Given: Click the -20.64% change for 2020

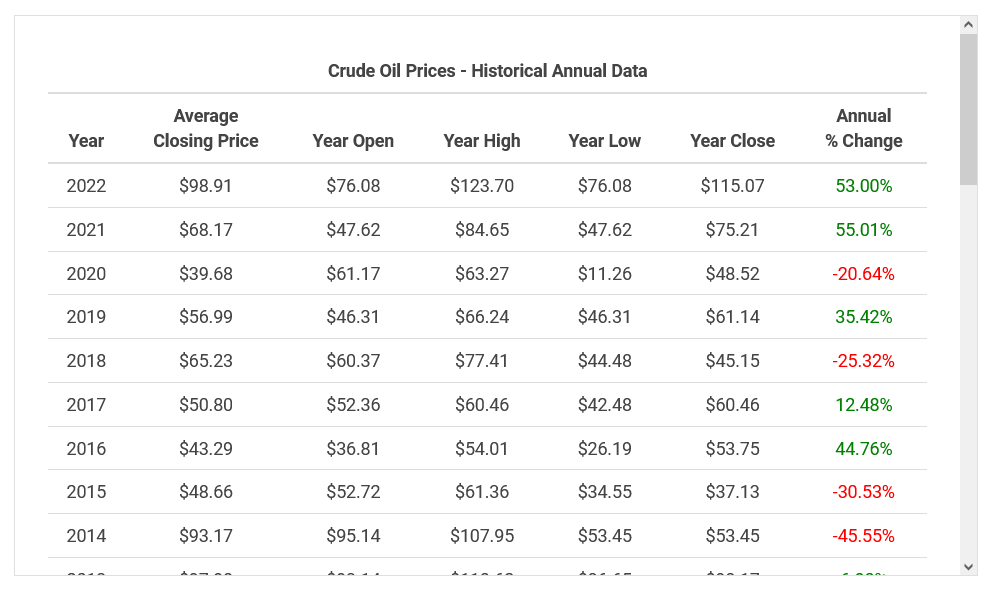Looking at the screenshot, I should 864,273.
